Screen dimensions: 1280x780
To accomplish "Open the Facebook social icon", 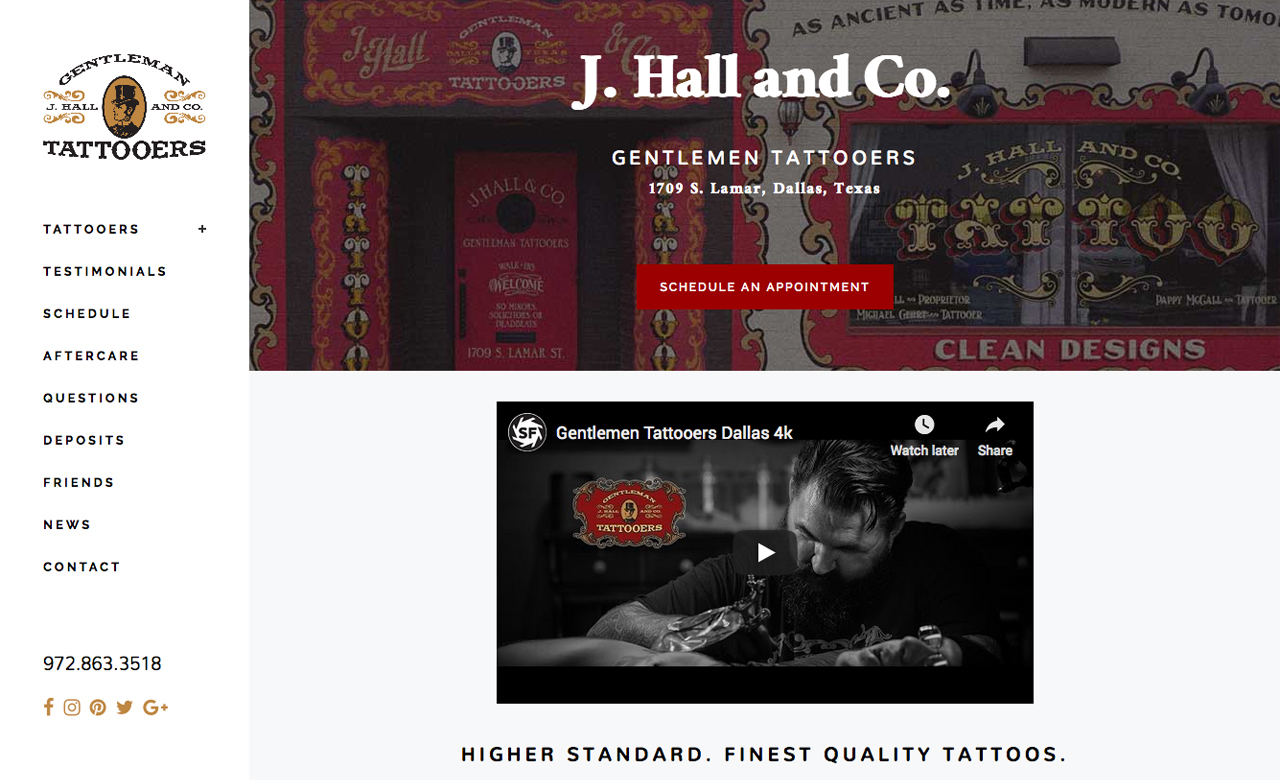I will coord(48,707).
